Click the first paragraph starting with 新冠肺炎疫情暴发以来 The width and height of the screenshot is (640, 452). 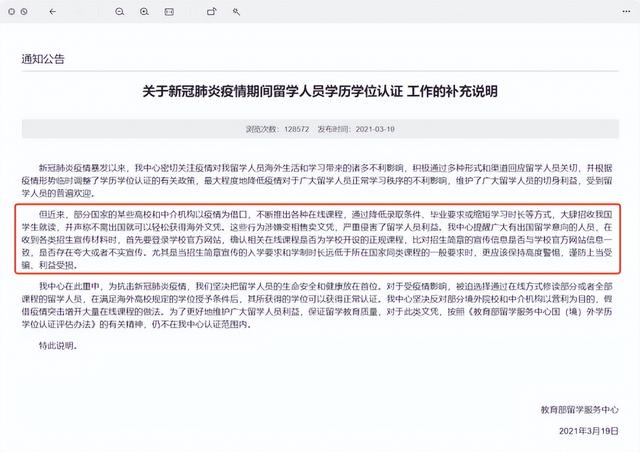tap(319, 172)
